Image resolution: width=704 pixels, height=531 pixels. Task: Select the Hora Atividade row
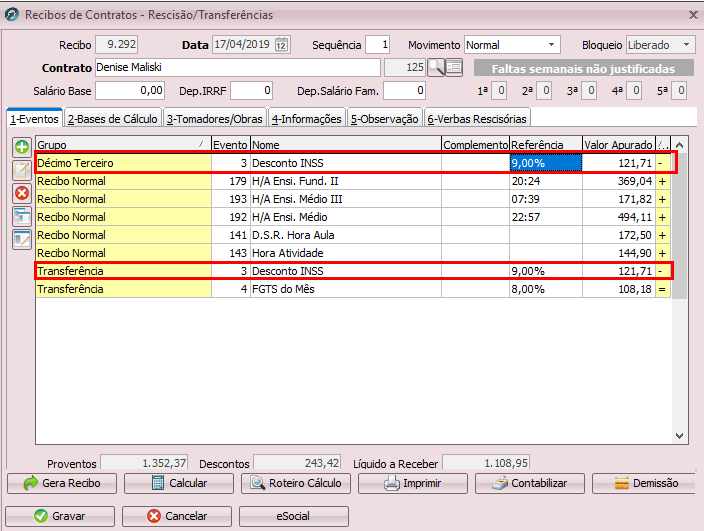coord(353,253)
